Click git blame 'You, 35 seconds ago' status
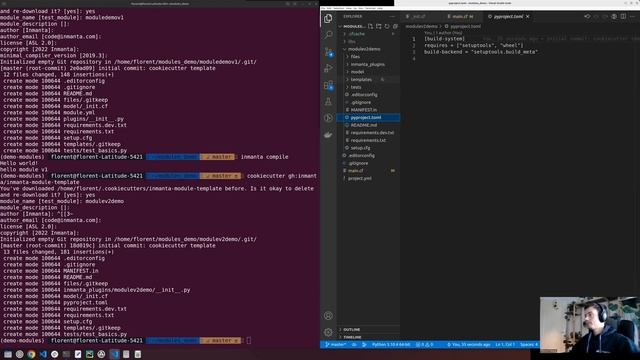The width and height of the screenshot is (640, 360). point(469,344)
